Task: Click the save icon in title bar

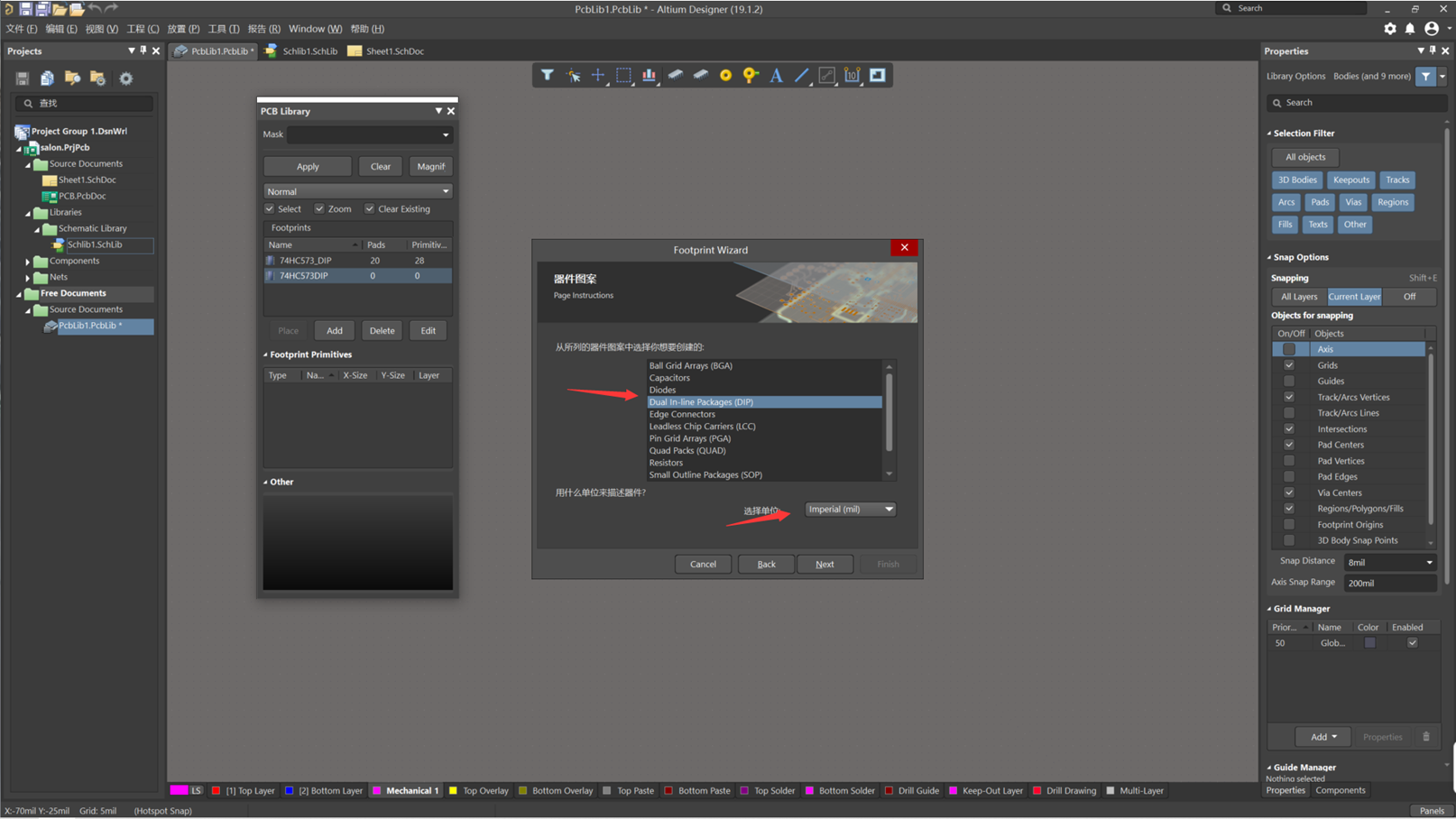Action: point(25,9)
